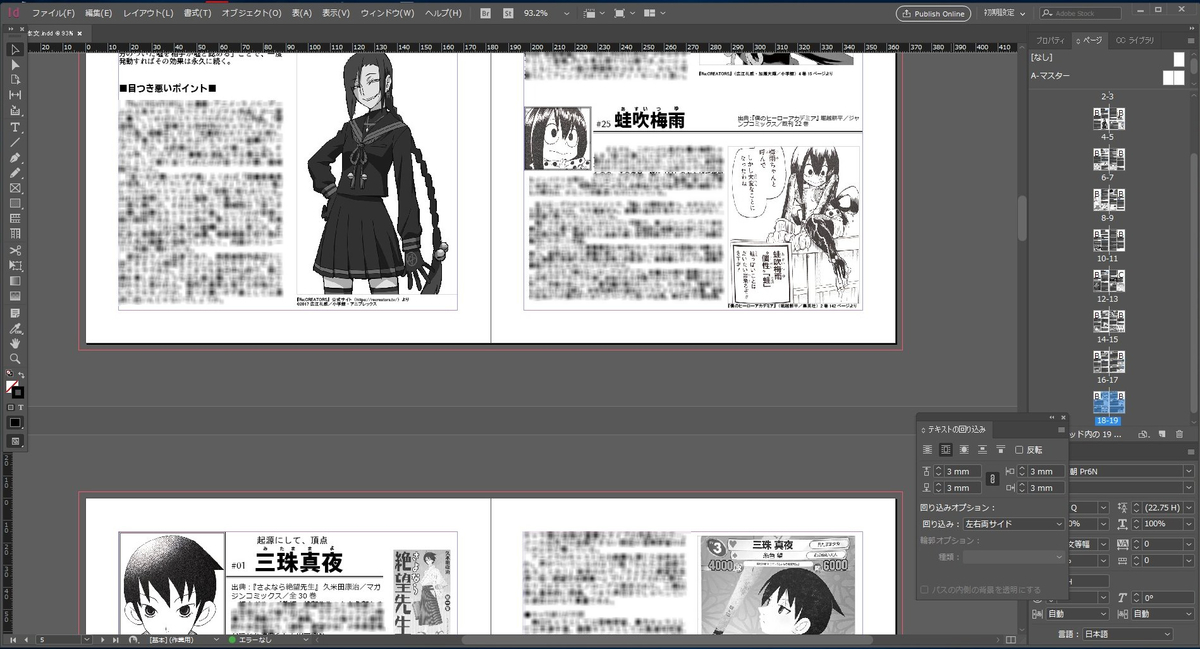Switch to プロパティ tab

[1050, 39]
